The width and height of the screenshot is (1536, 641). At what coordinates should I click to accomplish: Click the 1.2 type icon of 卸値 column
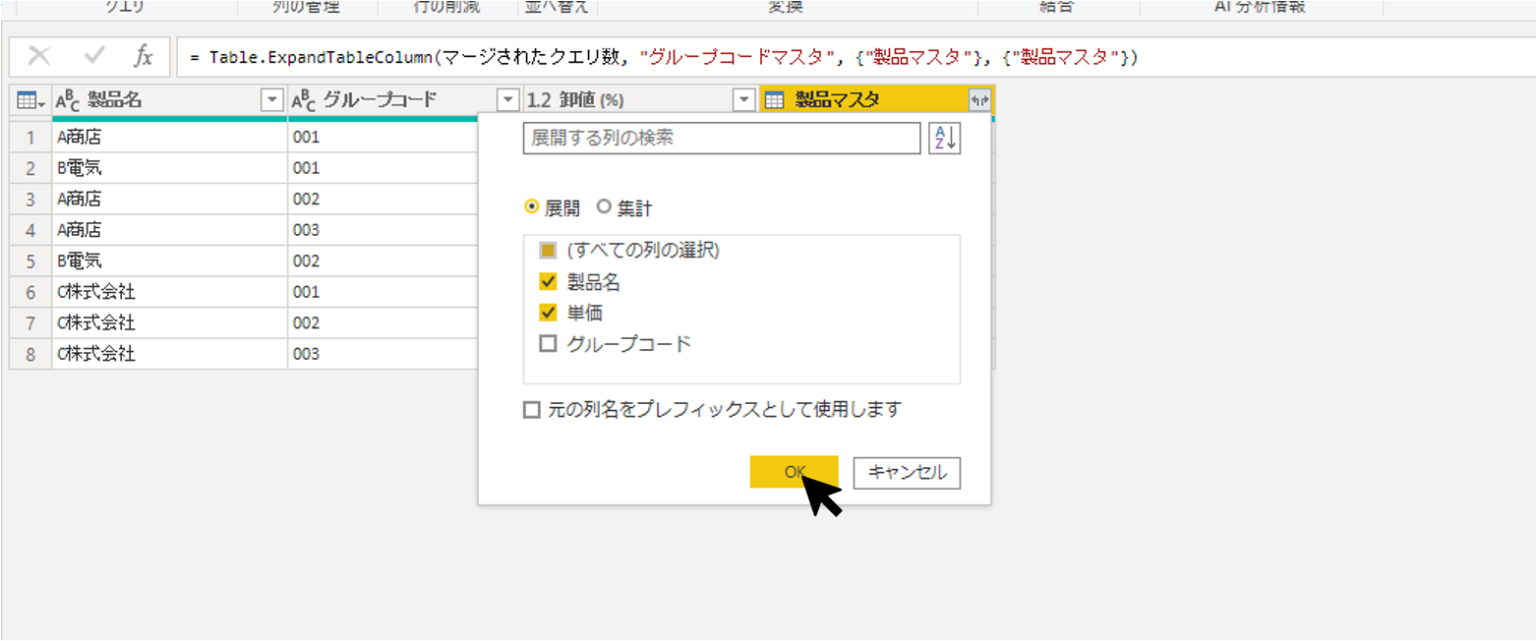pyautogui.click(x=539, y=100)
